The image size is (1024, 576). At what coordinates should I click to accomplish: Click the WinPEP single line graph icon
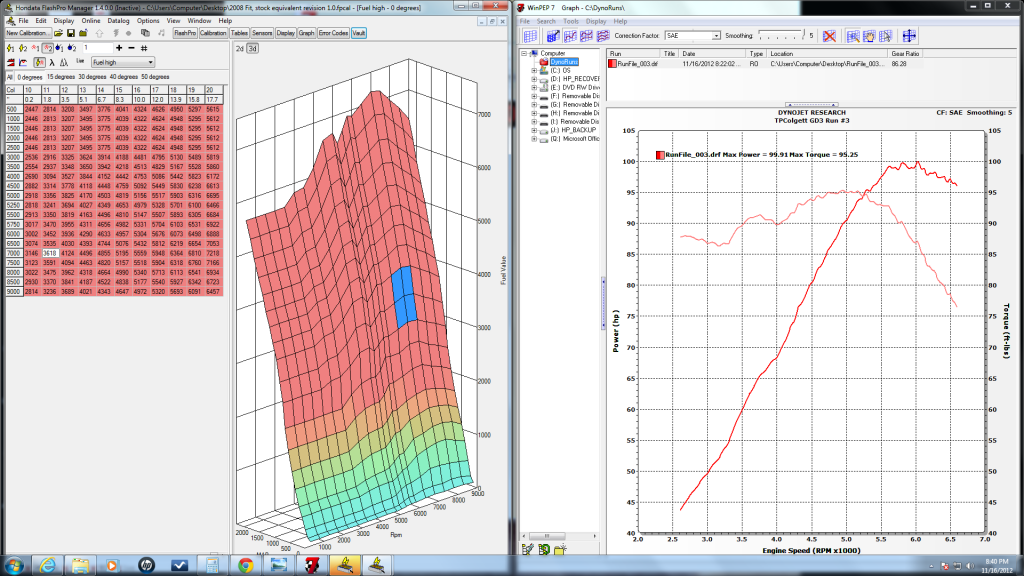click(x=570, y=36)
